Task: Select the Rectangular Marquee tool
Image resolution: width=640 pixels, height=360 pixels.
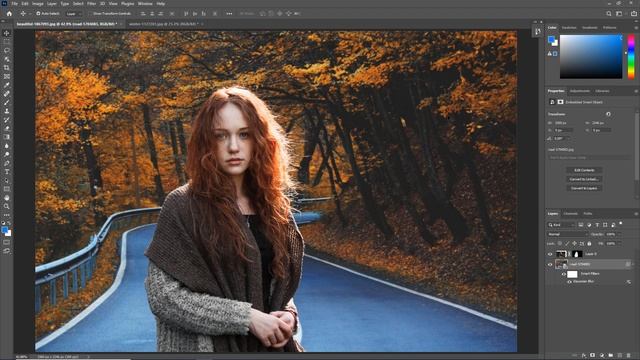Action: [x=7, y=42]
